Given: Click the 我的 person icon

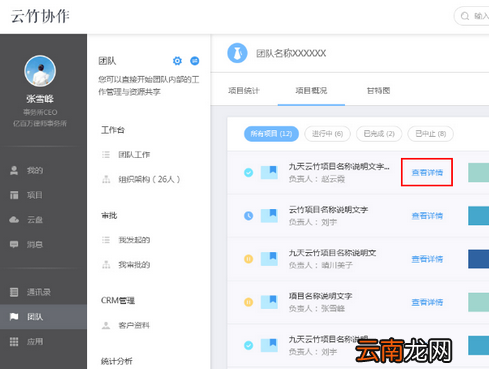Looking at the screenshot, I should 14,170.
